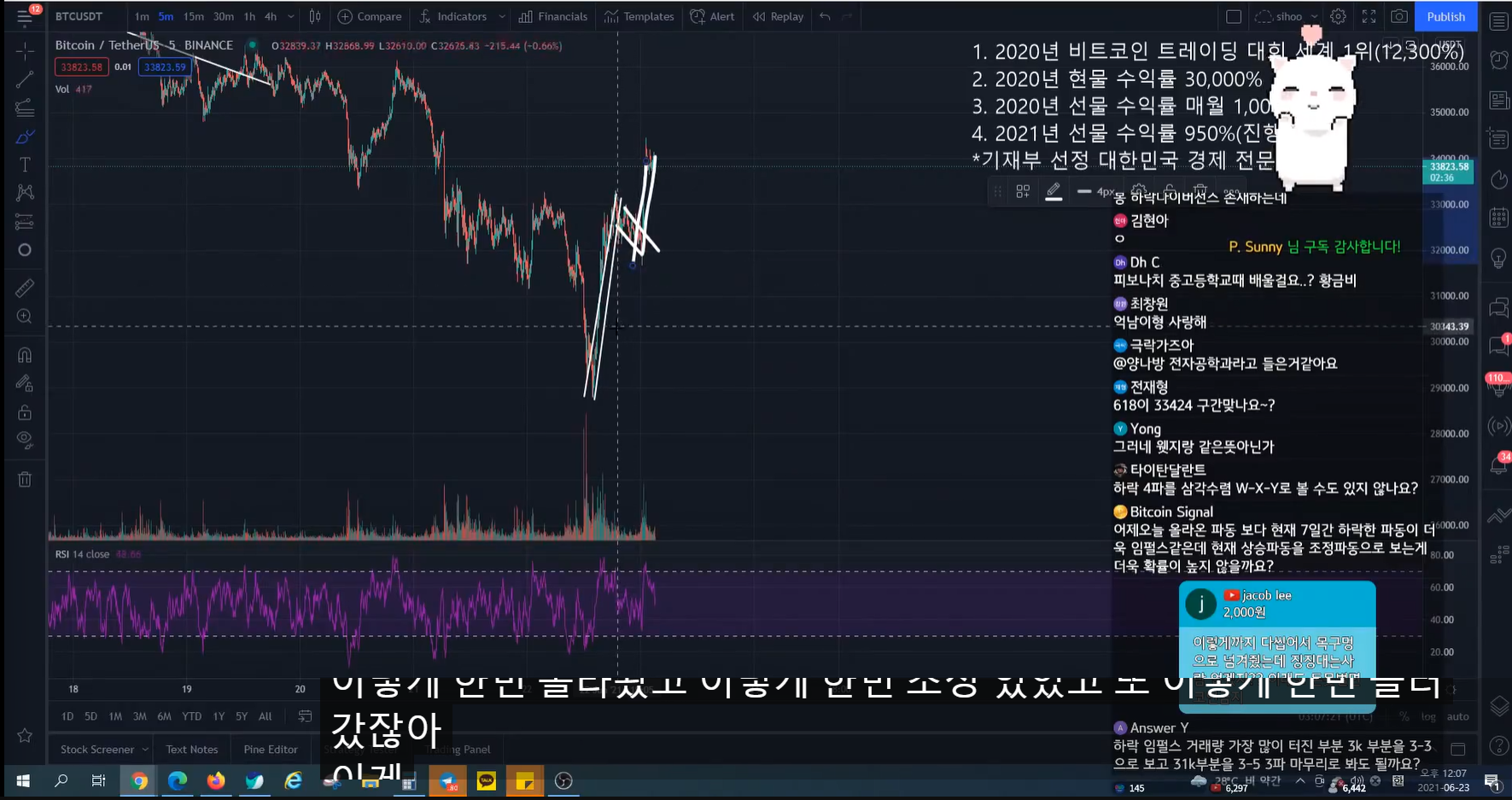Open alerts clock panel icon

pyautogui.click(x=1498, y=60)
